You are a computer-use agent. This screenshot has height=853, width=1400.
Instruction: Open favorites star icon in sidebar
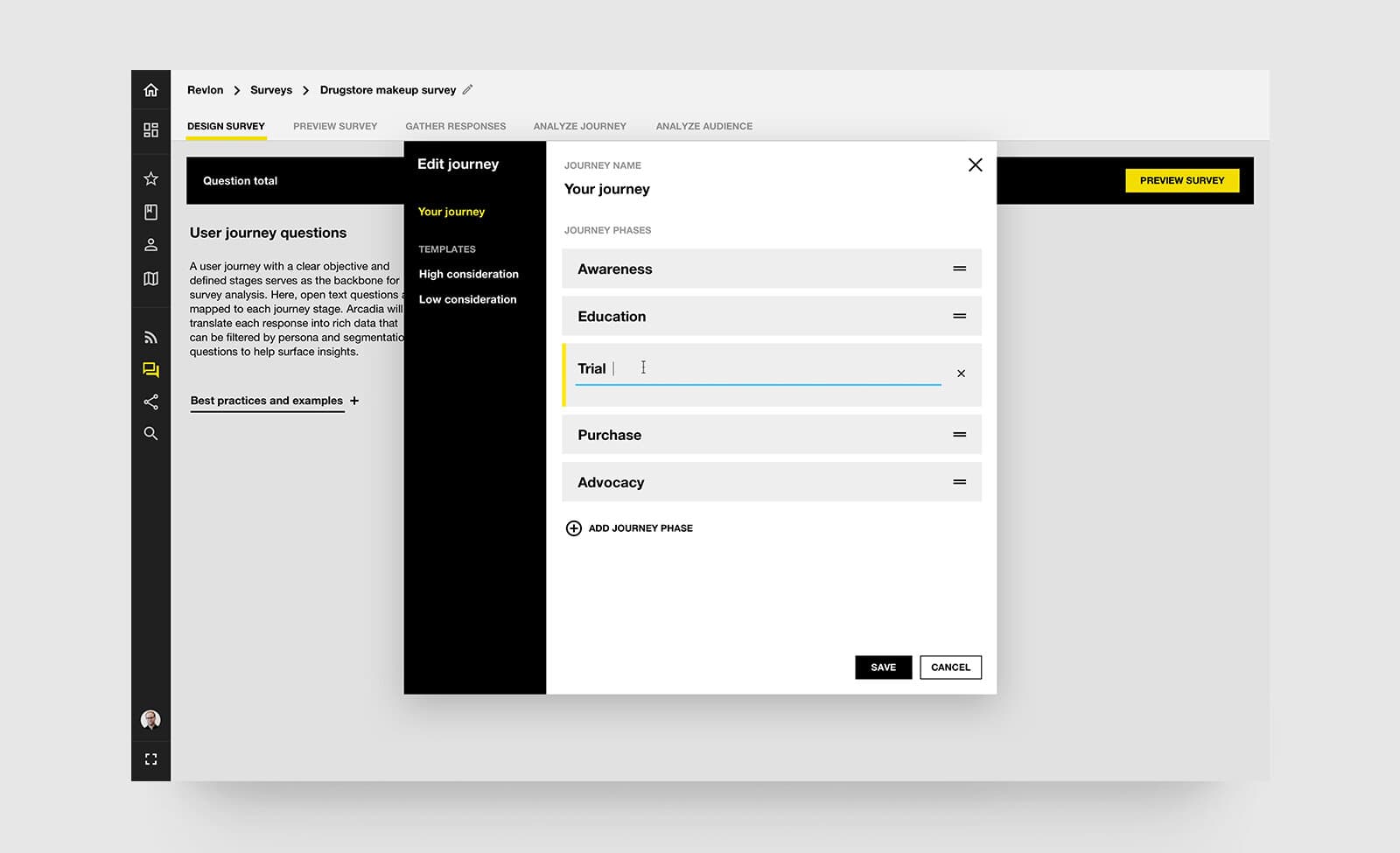coord(150,178)
